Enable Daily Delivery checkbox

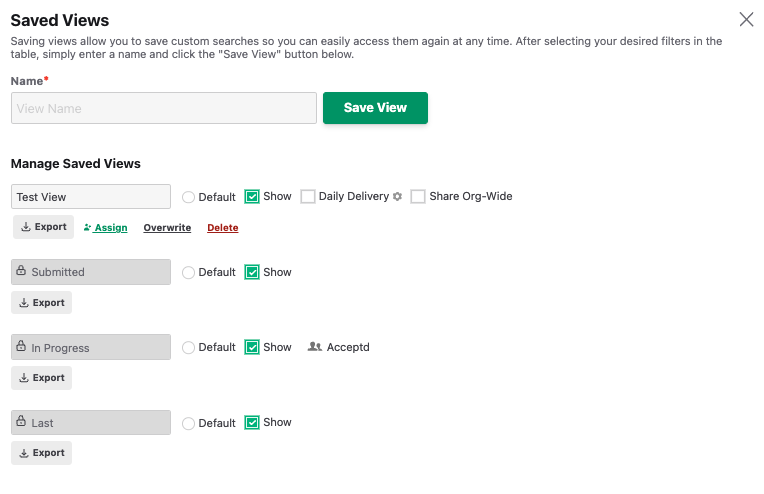click(x=308, y=197)
